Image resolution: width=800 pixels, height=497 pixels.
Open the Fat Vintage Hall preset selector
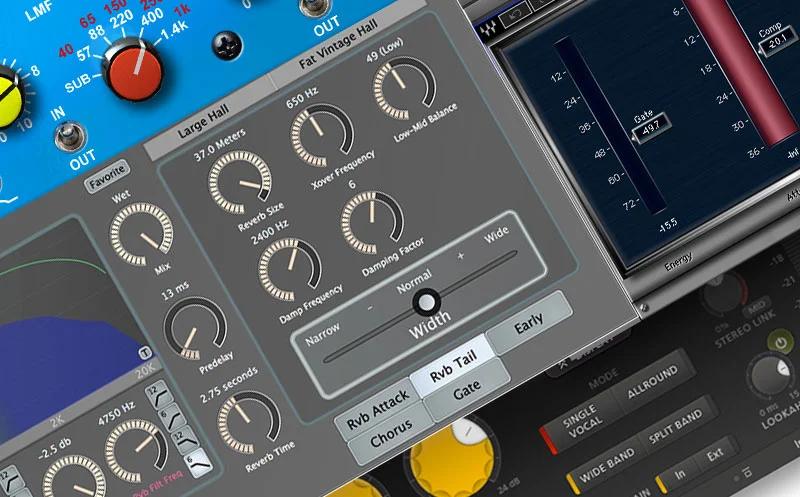[x=339, y=45]
